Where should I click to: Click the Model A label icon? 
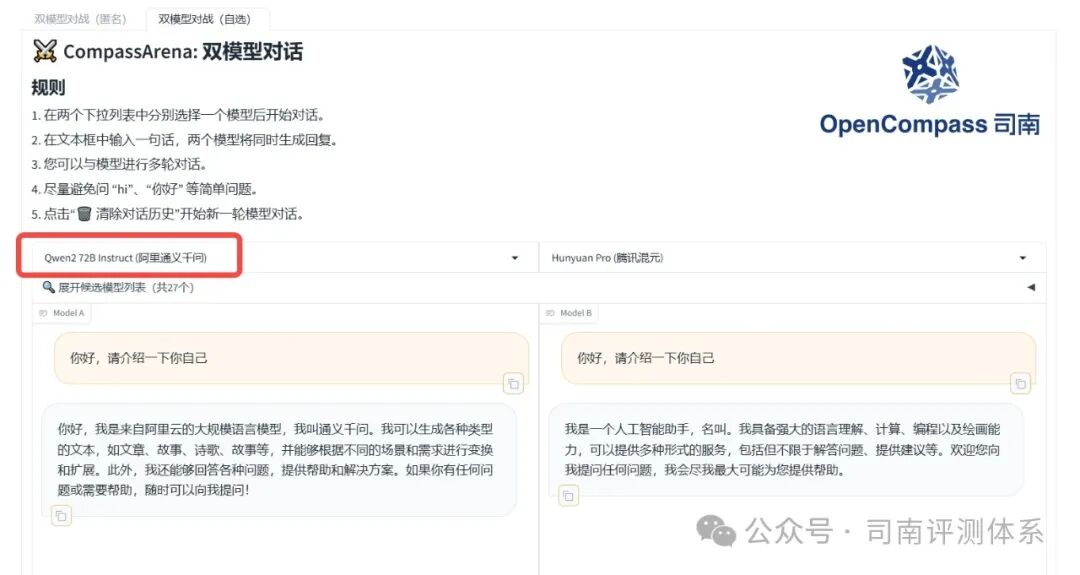pyautogui.click(x=43, y=313)
